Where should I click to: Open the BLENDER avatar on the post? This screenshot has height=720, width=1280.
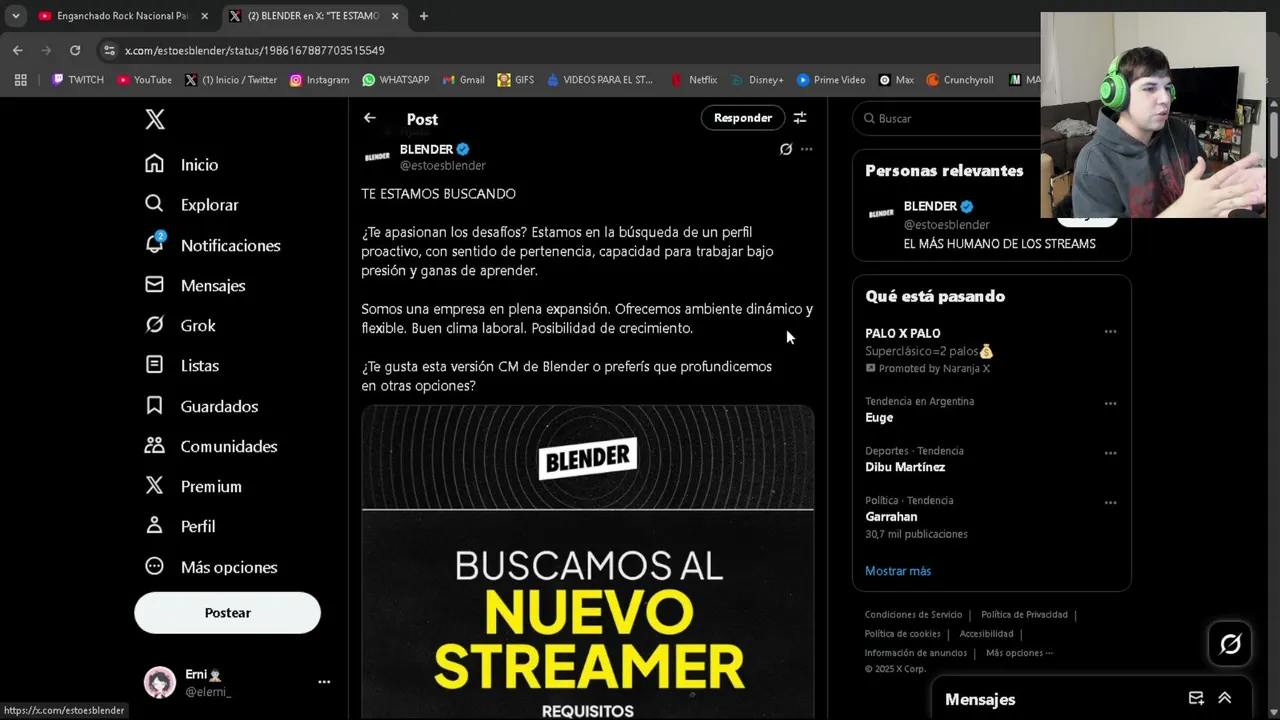[377, 157]
